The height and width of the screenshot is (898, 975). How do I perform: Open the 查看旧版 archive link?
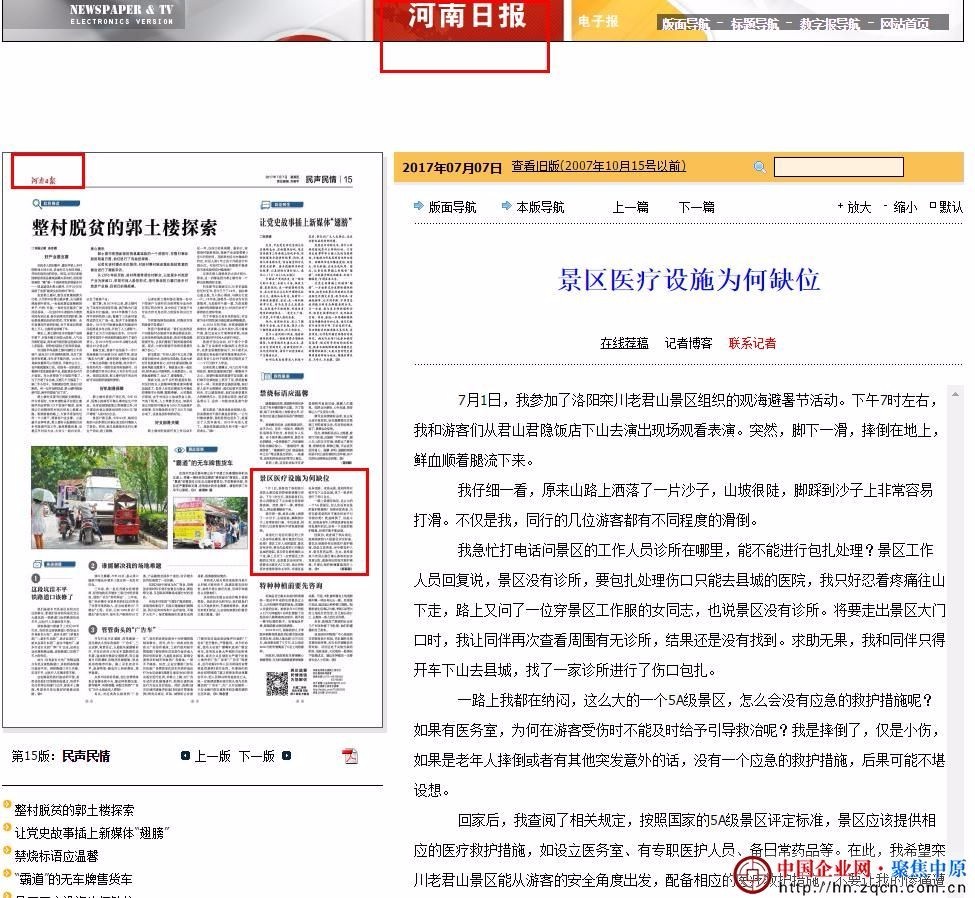tap(598, 166)
